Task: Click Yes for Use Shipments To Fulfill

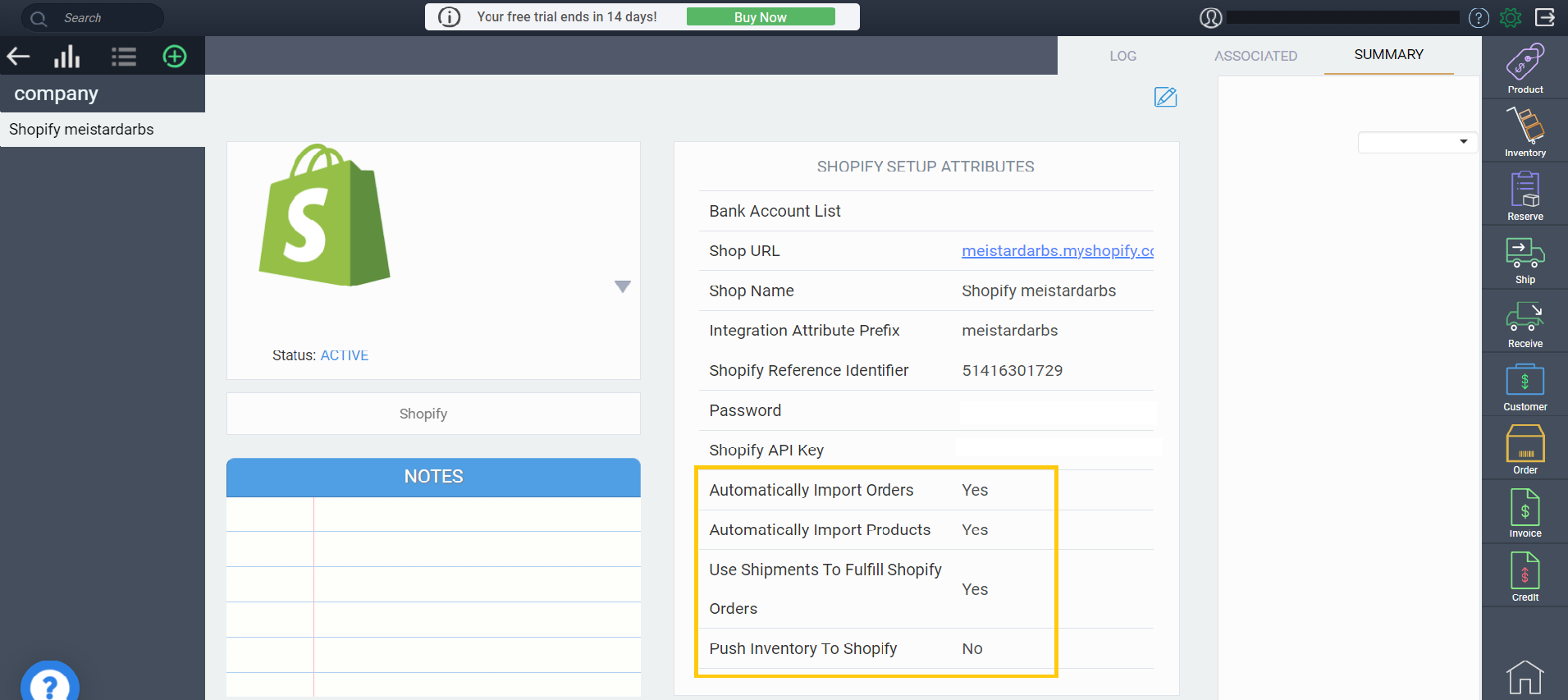Action: point(975,589)
